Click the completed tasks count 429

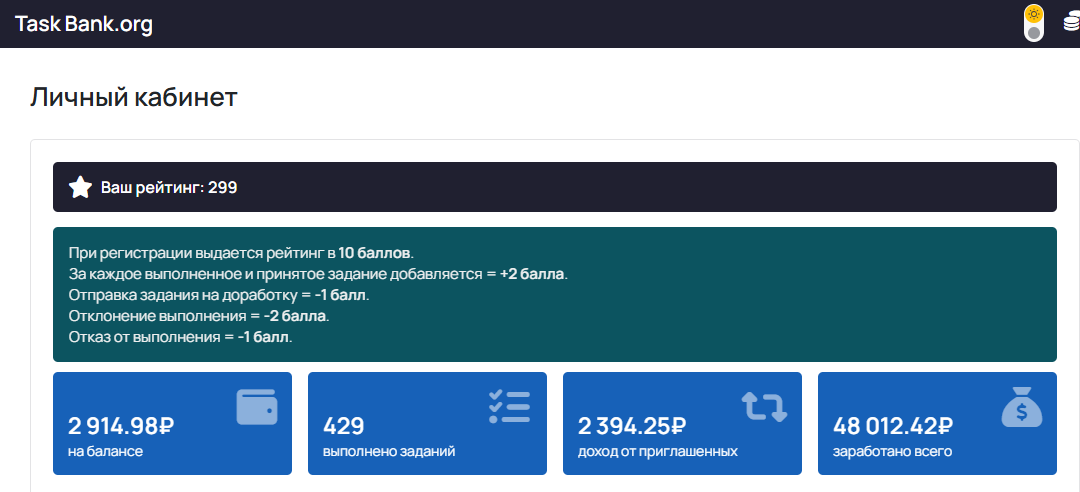pyautogui.click(x=343, y=426)
